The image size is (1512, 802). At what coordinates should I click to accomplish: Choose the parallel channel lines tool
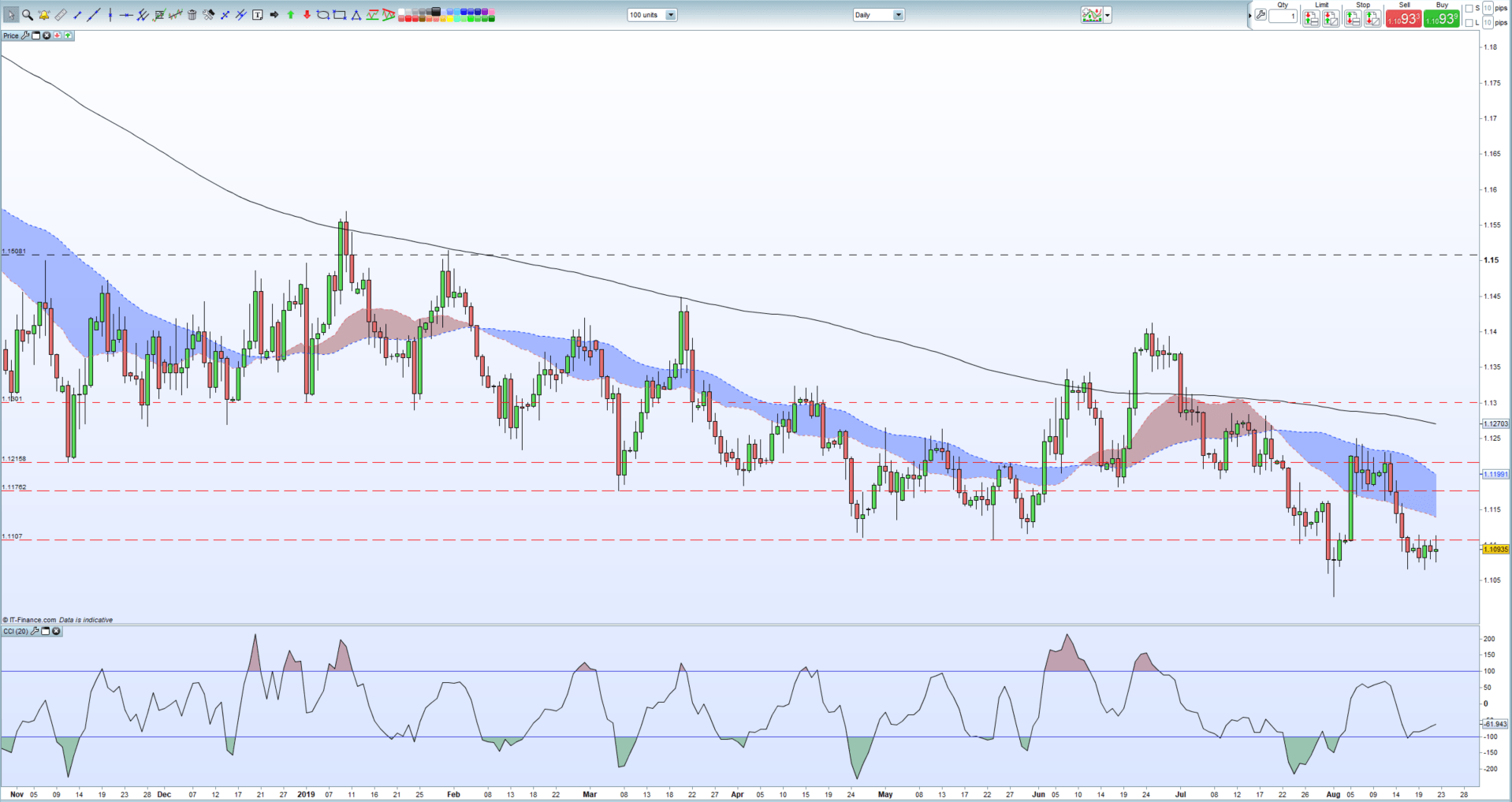143,15
